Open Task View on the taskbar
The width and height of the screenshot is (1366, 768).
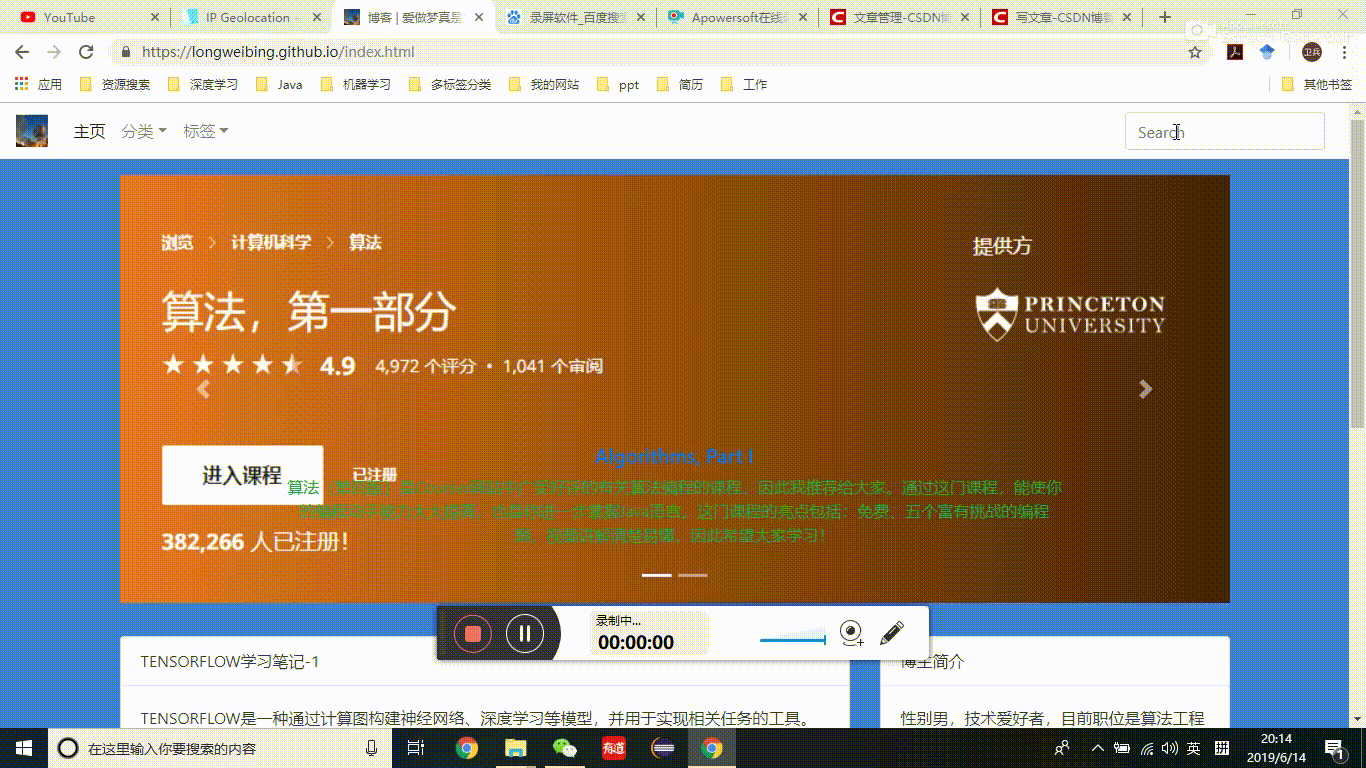tap(417, 748)
